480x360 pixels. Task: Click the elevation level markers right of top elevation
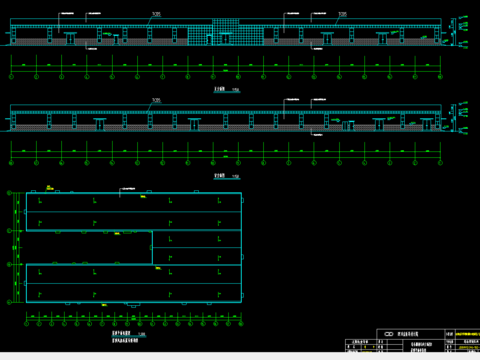pos(463,32)
